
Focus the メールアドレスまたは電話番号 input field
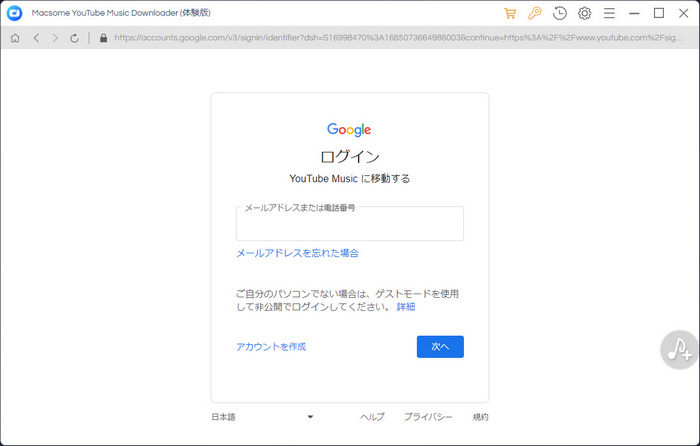[x=350, y=224]
